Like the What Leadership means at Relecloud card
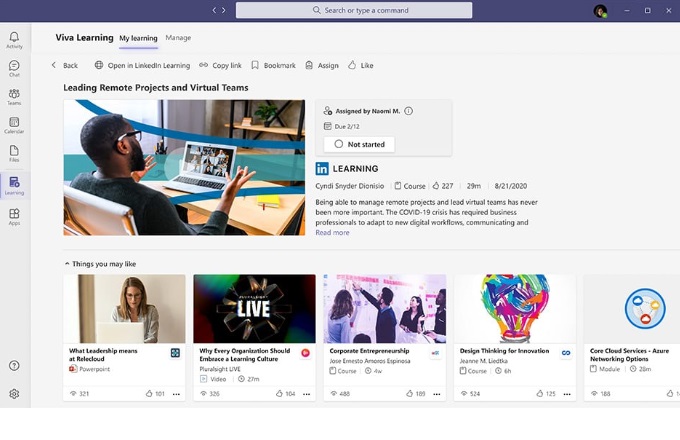680x440 pixels. click(155, 394)
